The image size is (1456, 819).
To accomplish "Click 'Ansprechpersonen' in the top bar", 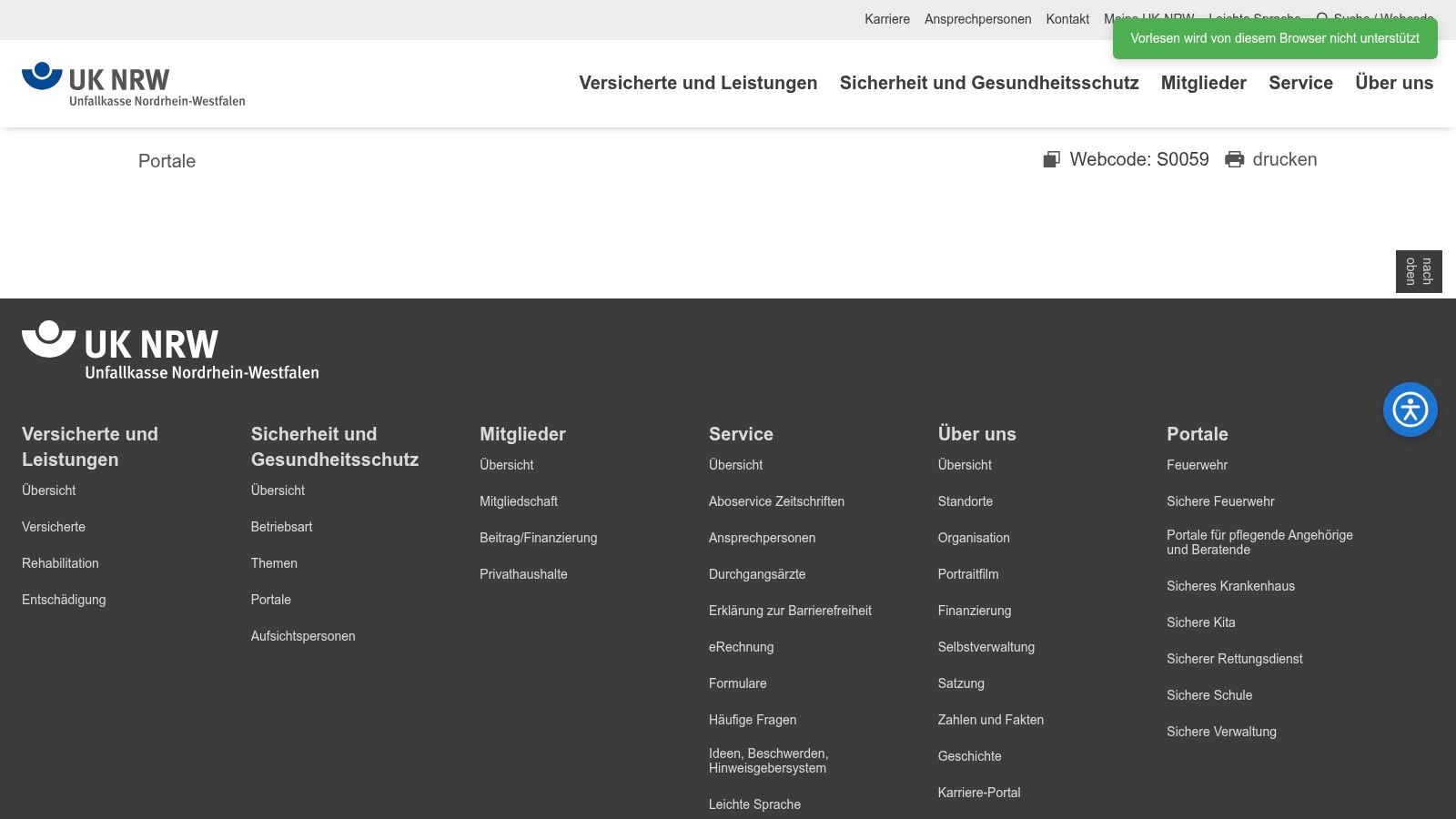I will (x=978, y=19).
